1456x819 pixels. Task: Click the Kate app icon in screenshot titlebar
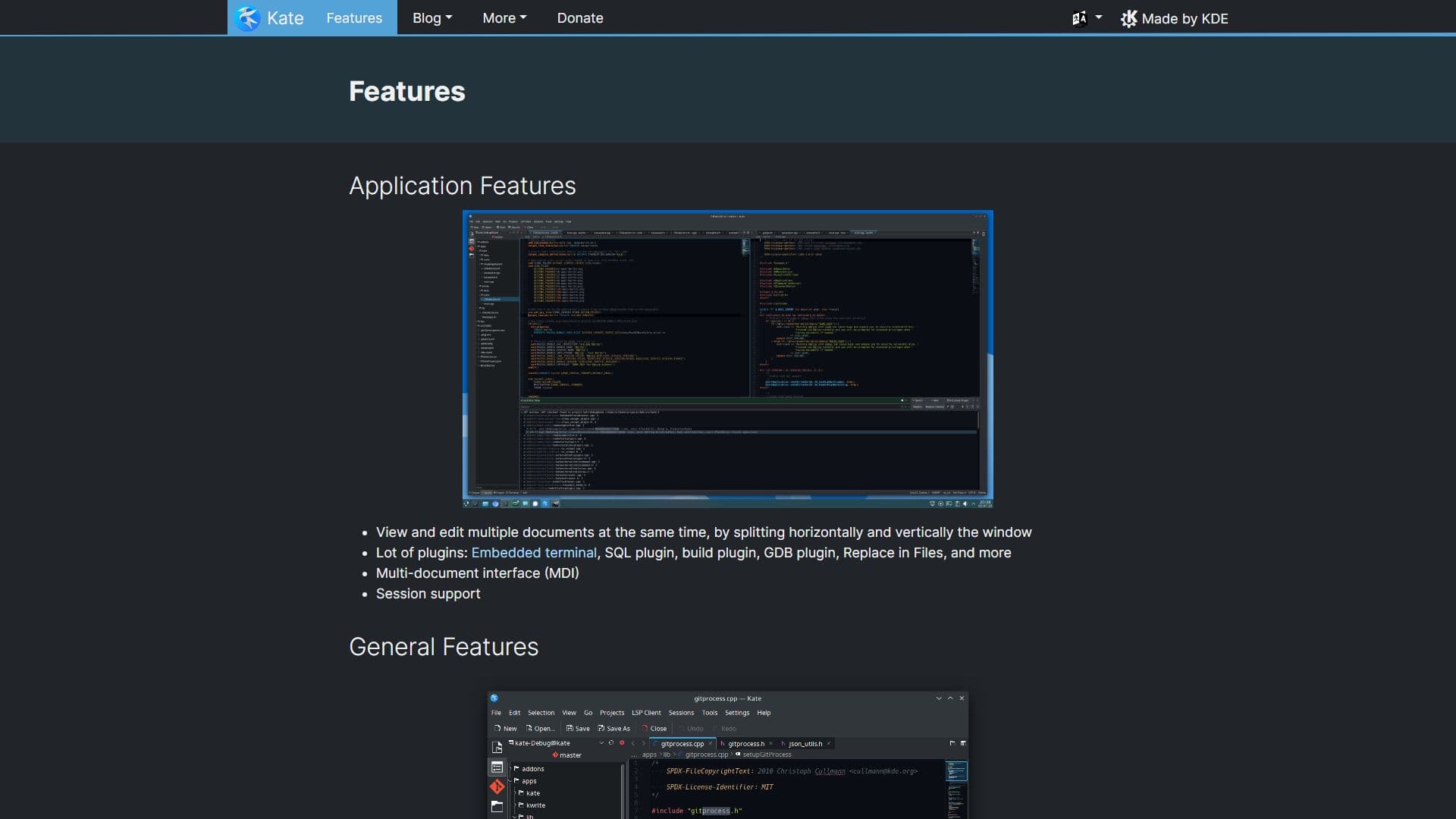494,698
